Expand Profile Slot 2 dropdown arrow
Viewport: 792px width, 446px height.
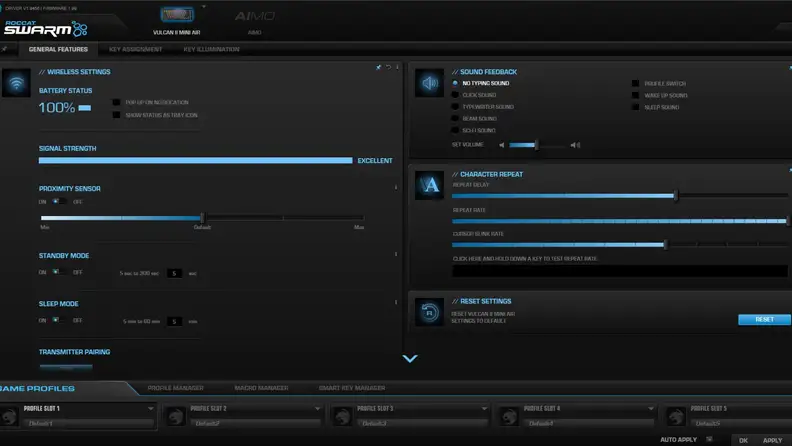(317, 408)
